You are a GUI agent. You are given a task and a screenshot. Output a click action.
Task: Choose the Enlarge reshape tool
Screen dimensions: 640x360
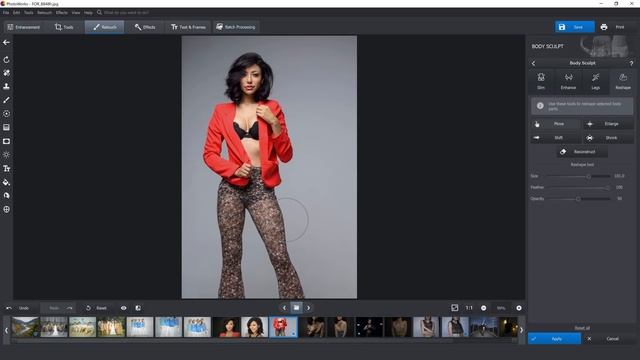point(608,124)
